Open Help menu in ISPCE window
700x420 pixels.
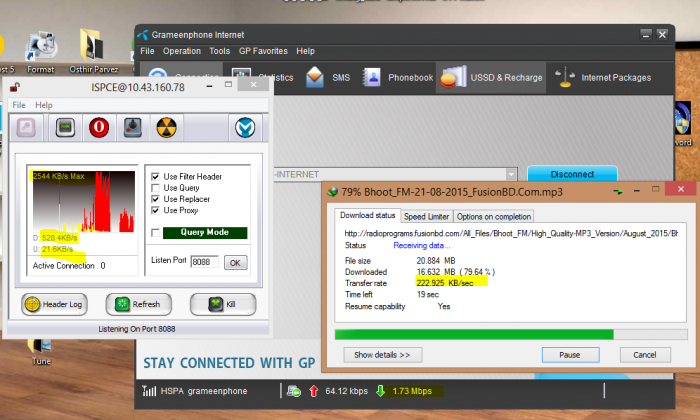point(44,105)
